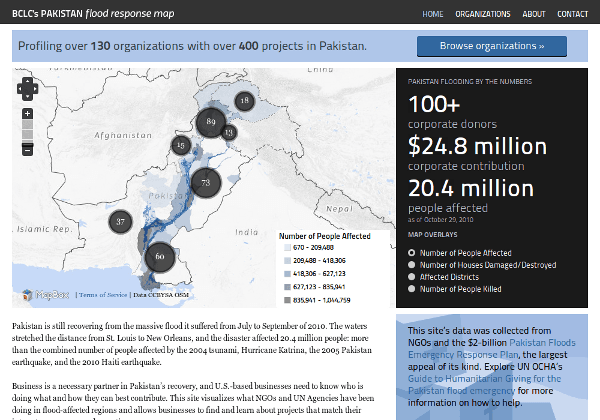Image resolution: width=600 pixels, height=420 pixels.
Task: Click the 418,306 - 627,123 legend swatch
Action: pos(287,274)
